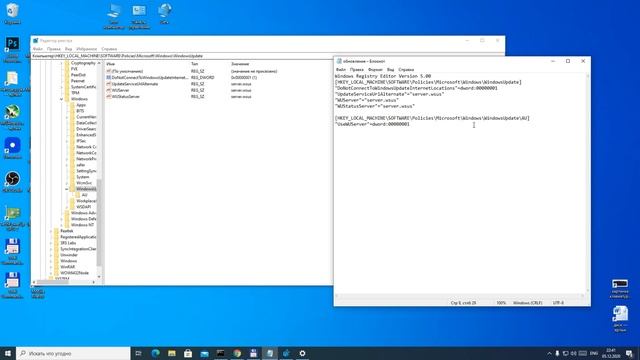Screen dimensions: 640x360
Task: Open the OBS Studio desktop shortcut
Action: [12, 179]
